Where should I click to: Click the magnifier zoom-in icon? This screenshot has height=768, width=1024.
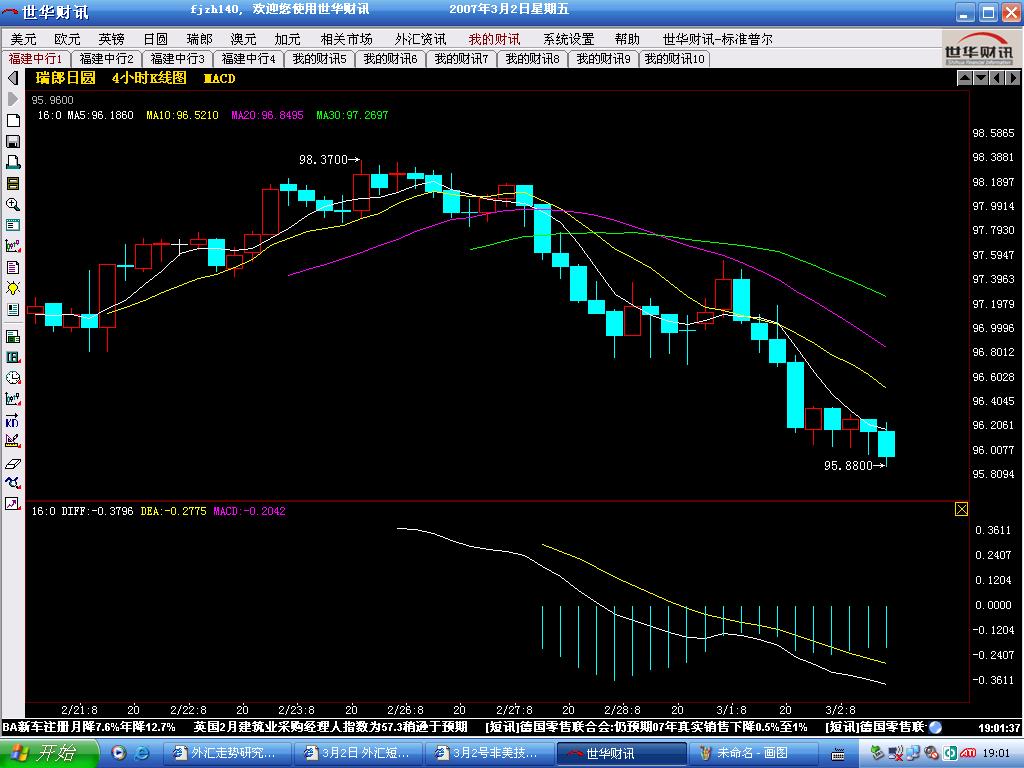12,204
